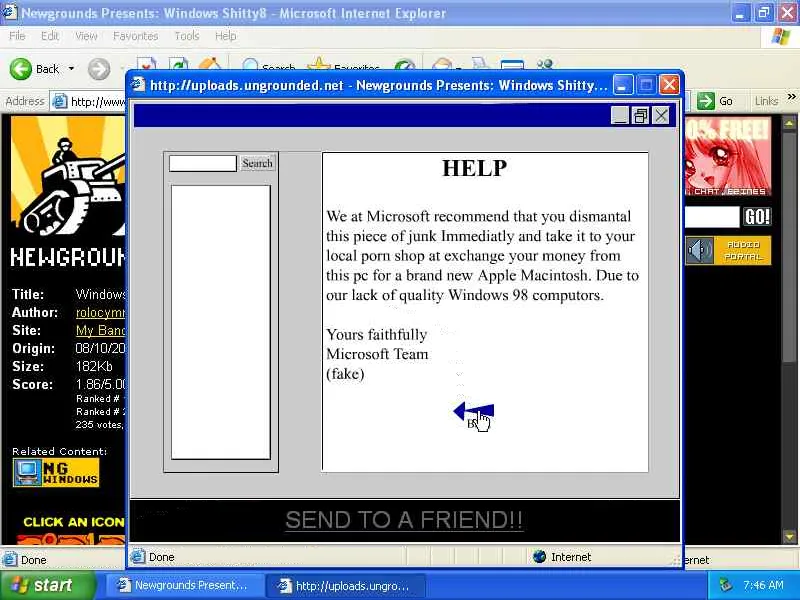
Task: Click the "(fake)" text in Help message
Action: click(x=345, y=374)
